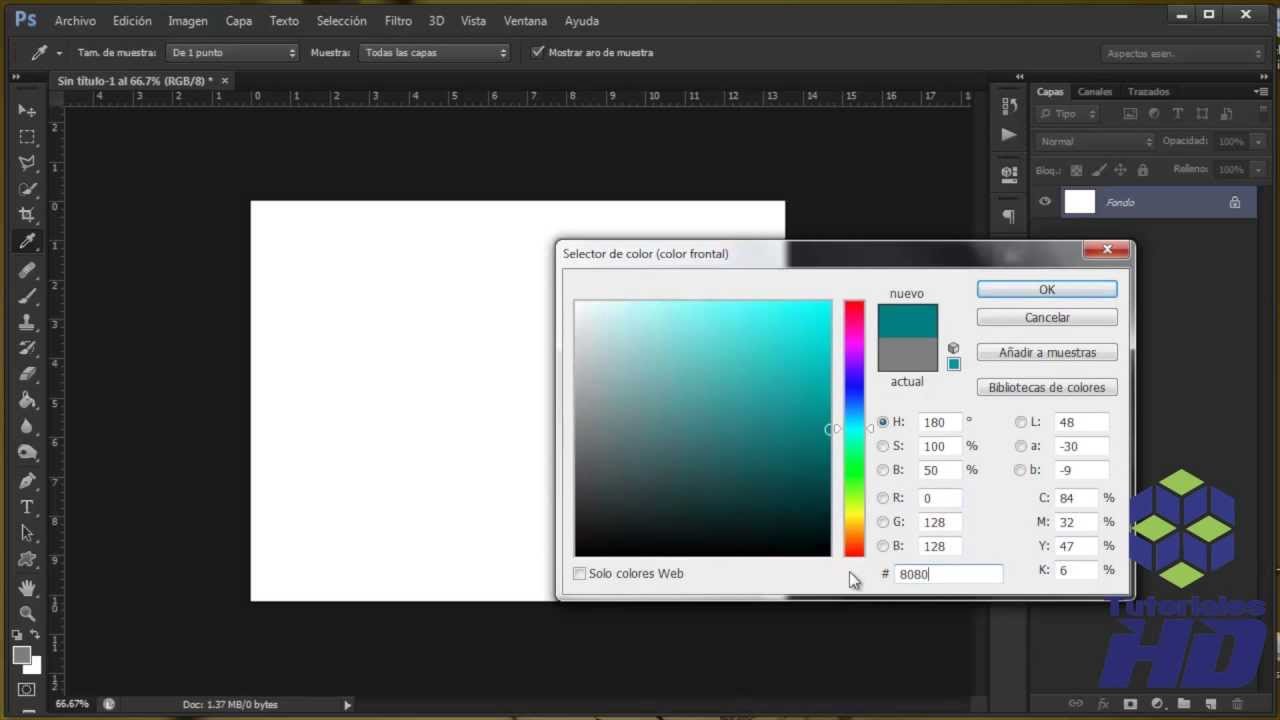1280x720 pixels.
Task: Select the Polygonal Lasso tool
Action: (x=27, y=163)
